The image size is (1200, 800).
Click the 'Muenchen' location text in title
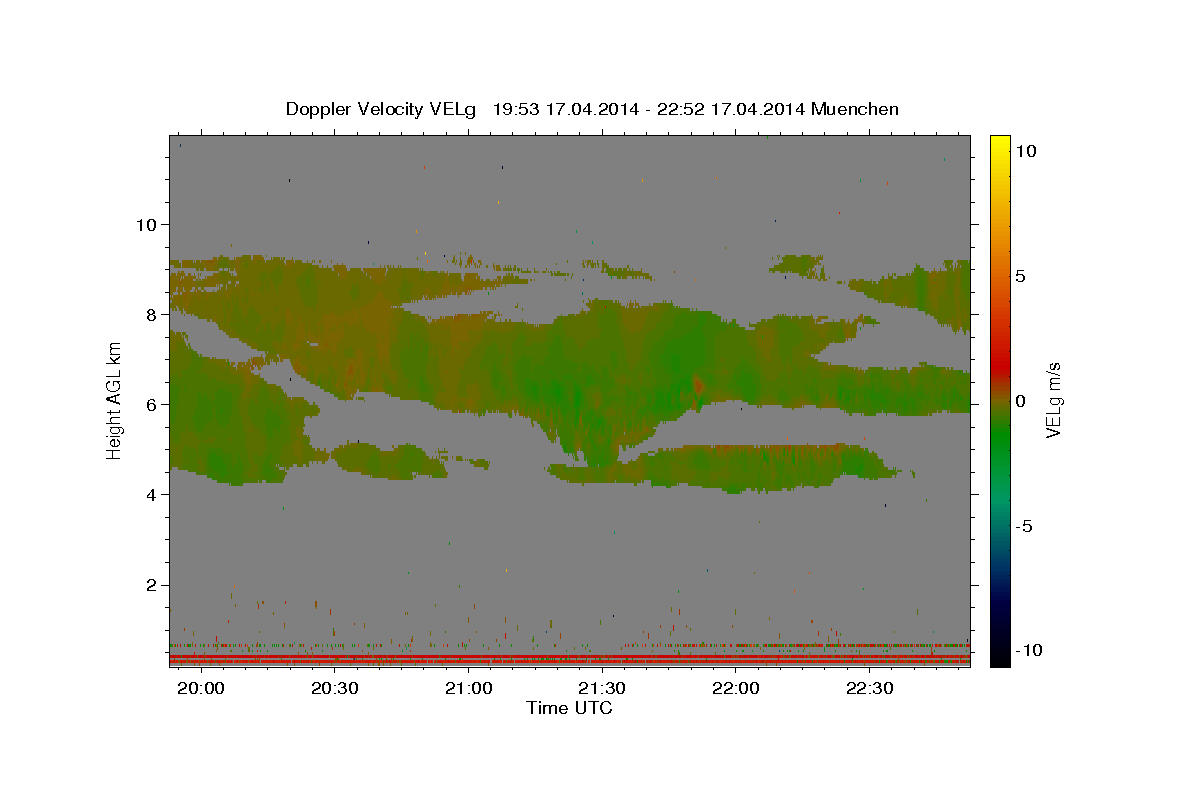[x=855, y=109]
